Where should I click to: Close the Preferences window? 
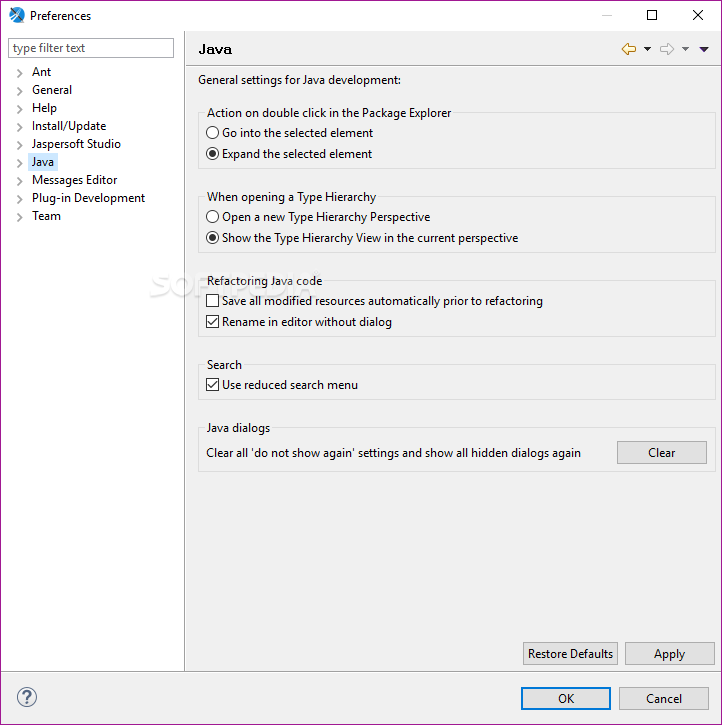[x=698, y=15]
